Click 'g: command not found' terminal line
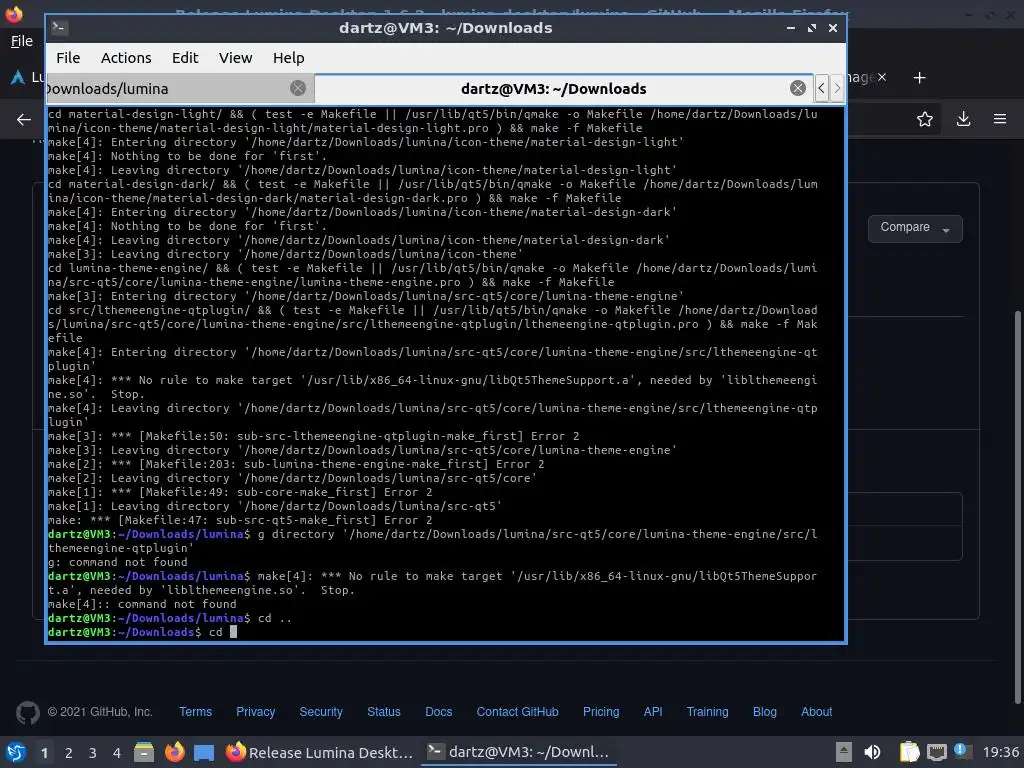This screenshot has height=768, width=1024. 118,562
